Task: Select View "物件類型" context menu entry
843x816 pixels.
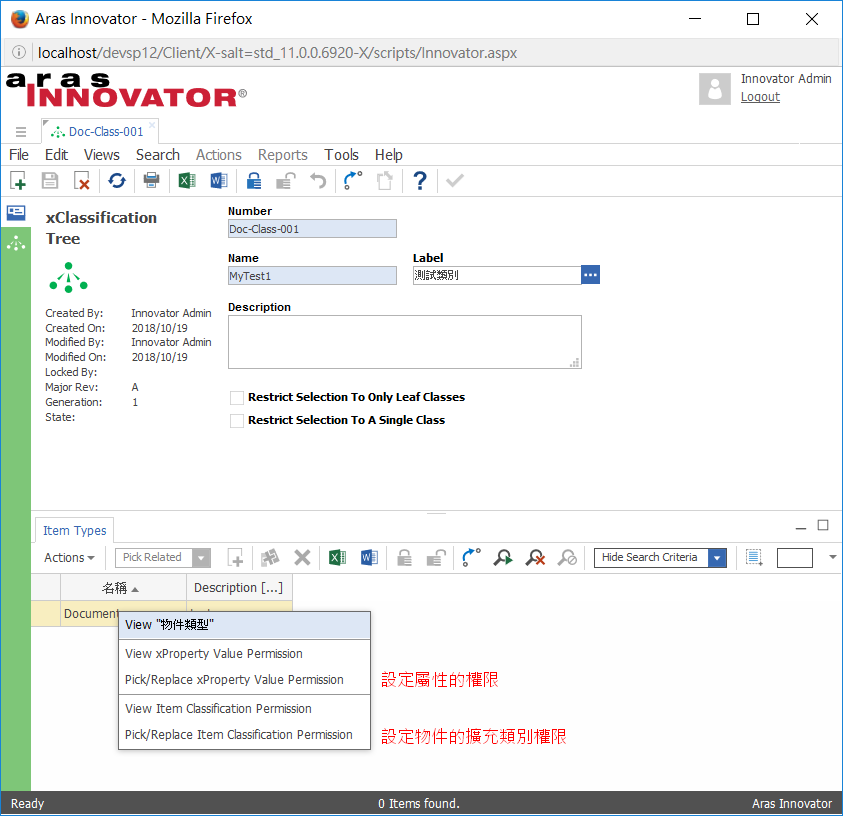Action: [x=244, y=625]
